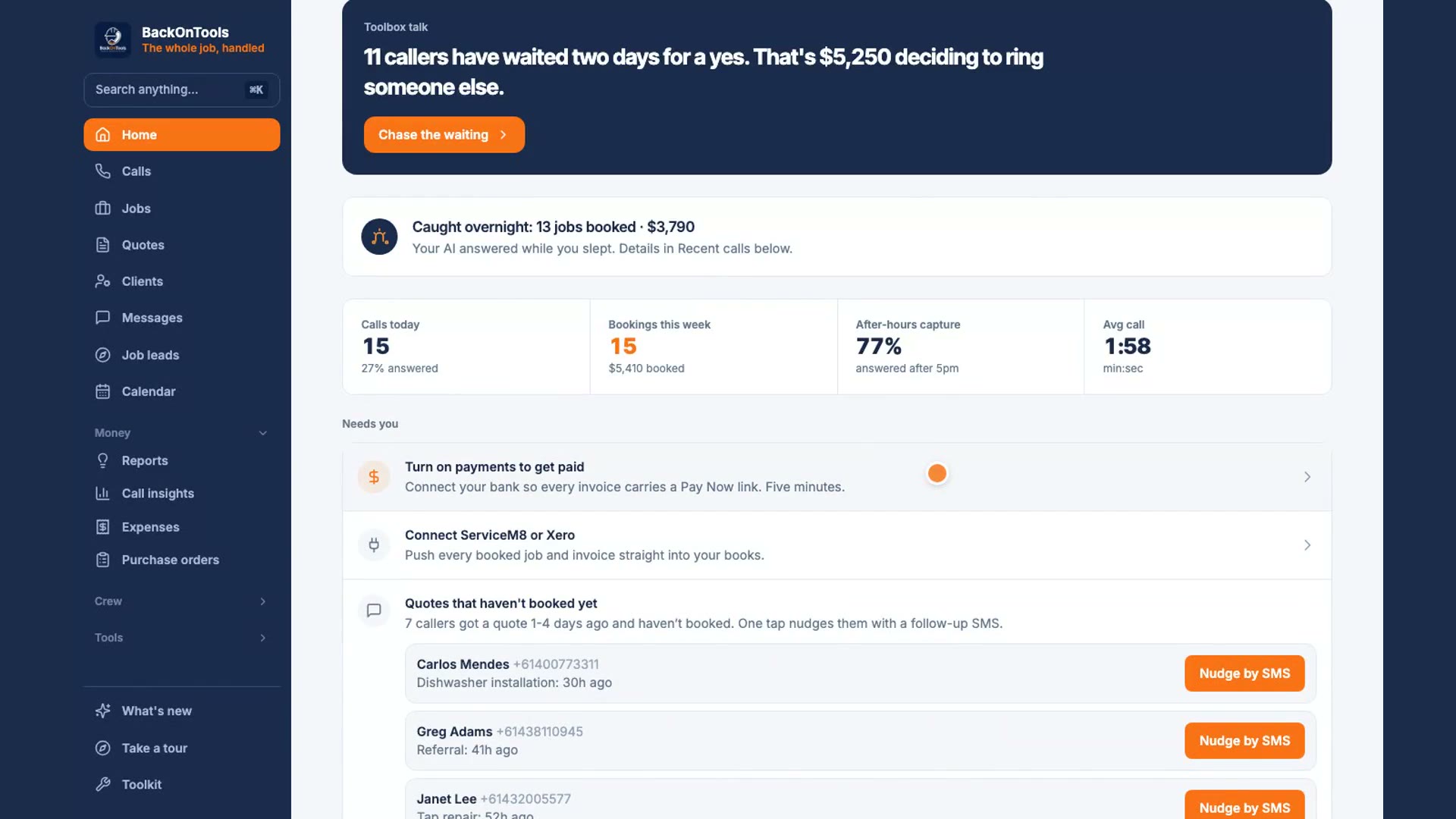The width and height of the screenshot is (1456, 819).
Task: Open Jobs via the briefcase icon
Action: pos(103,208)
